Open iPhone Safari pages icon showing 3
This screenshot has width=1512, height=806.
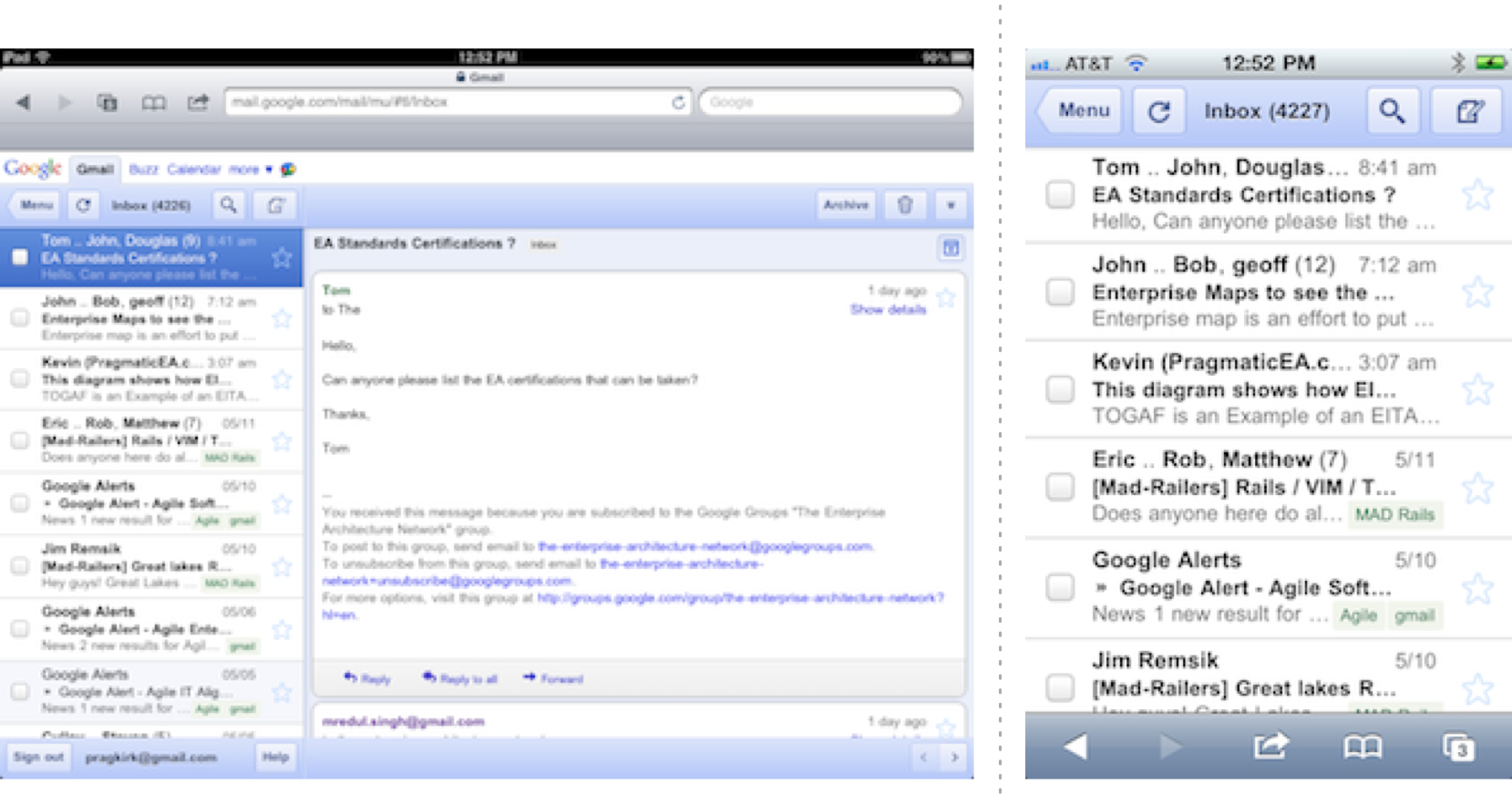pyautogui.click(x=1458, y=747)
